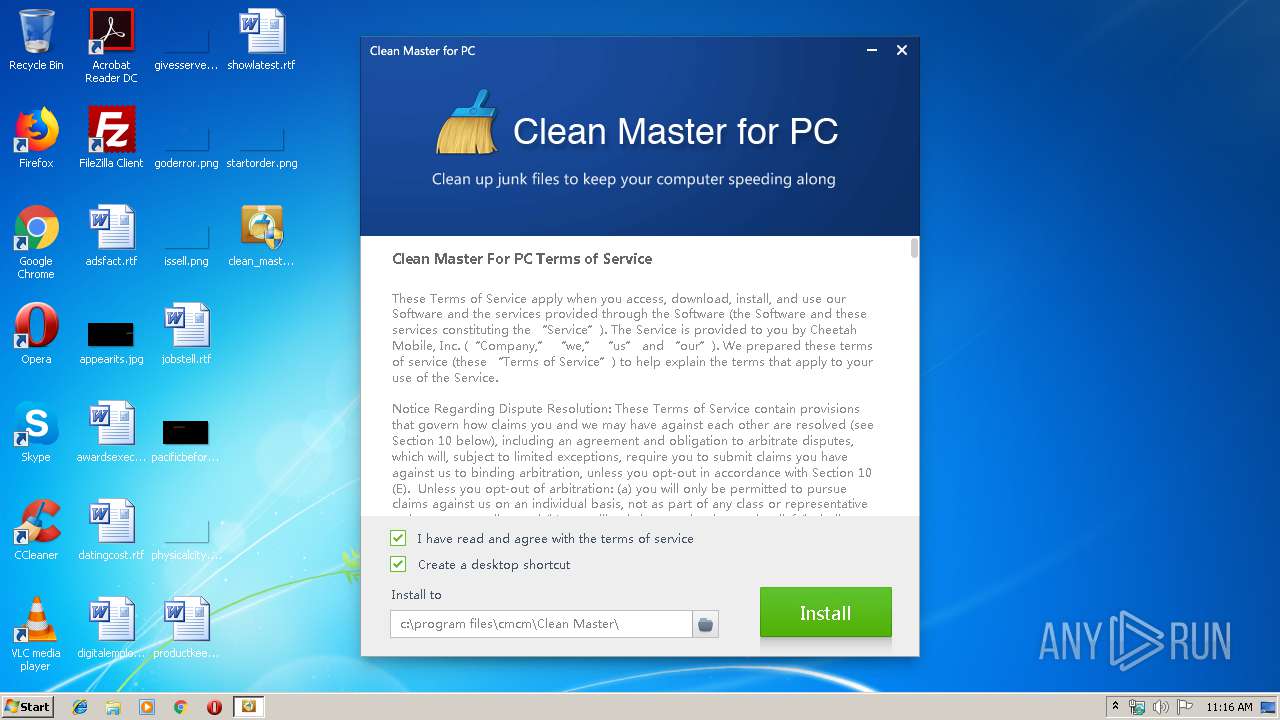
Task: Select the digitalemplo document icon
Action: coord(111,629)
